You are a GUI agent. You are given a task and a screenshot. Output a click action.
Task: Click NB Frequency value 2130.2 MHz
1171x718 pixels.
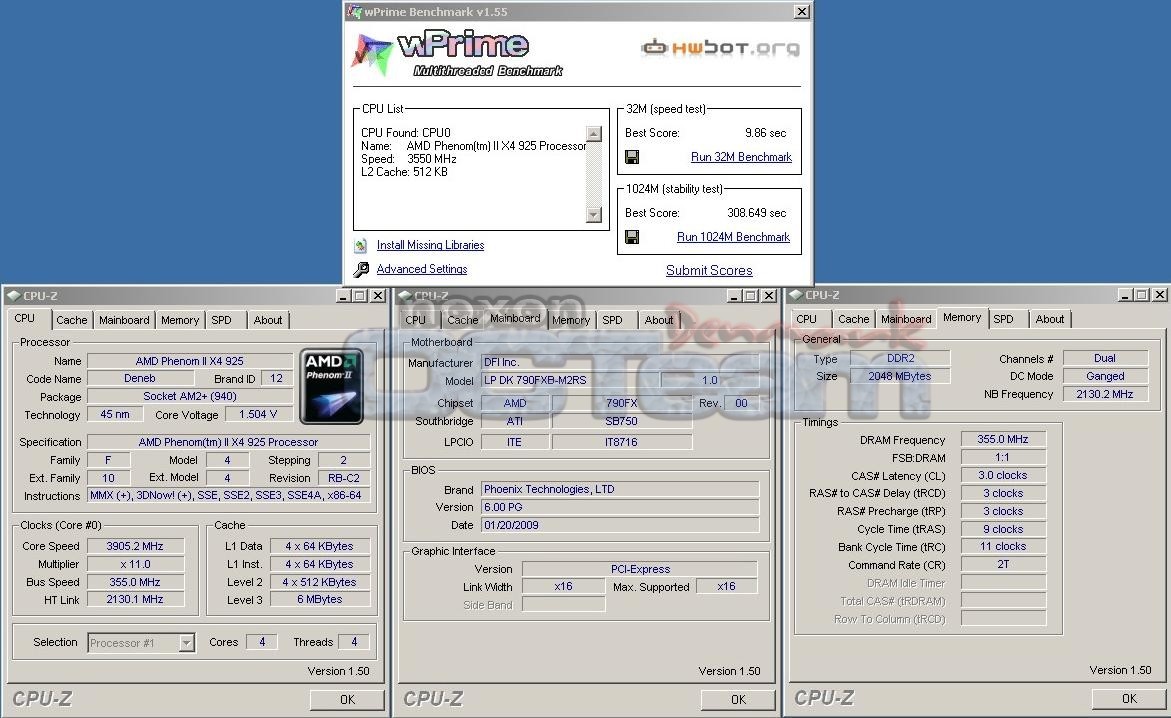pos(1105,394)
